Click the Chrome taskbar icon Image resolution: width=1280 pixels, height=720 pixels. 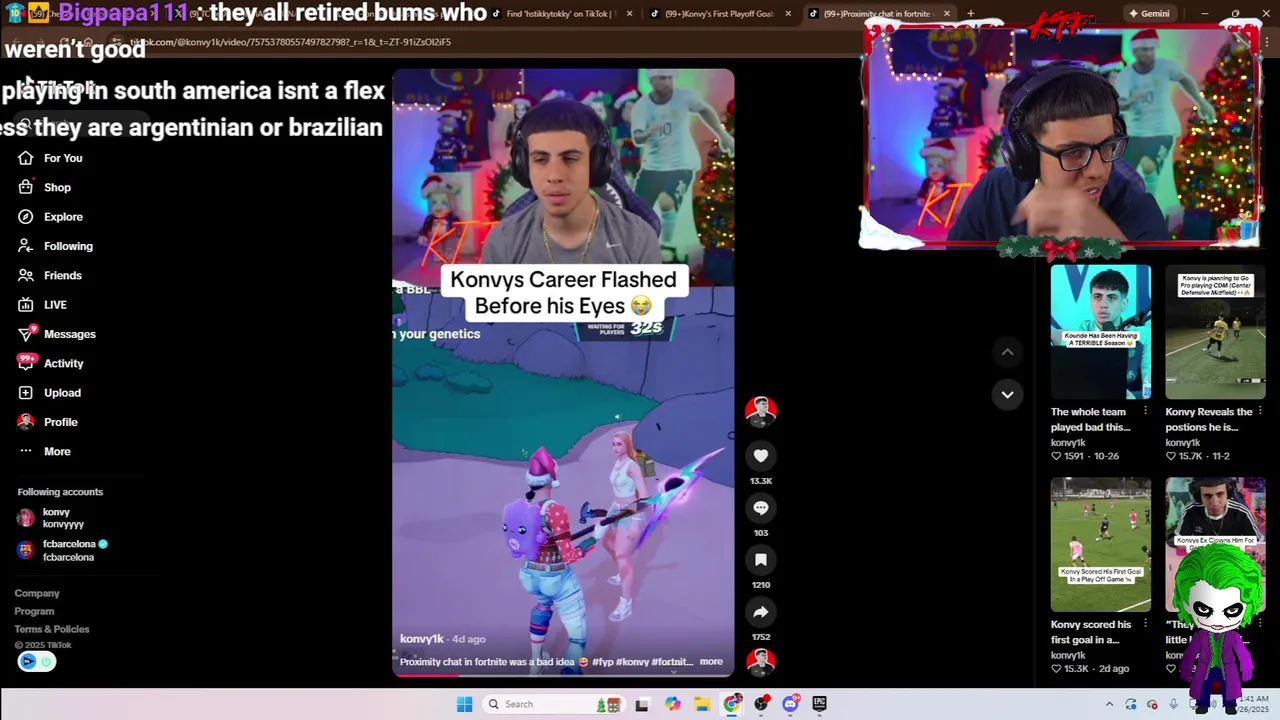click(732, 704)
